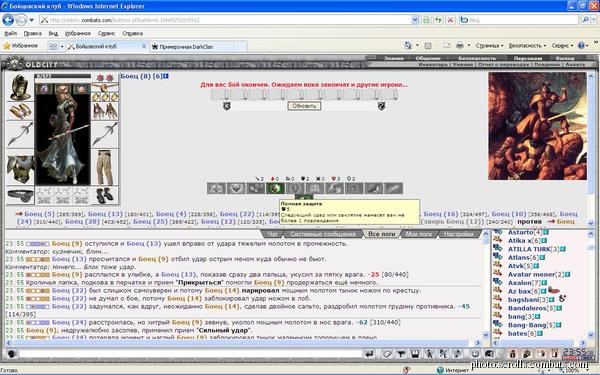The width and height of the screenshot is (600, 375).
Task: Expand the Безопасность toolbar dropdown
Action: pyautogui.click(x=528, y=46)
